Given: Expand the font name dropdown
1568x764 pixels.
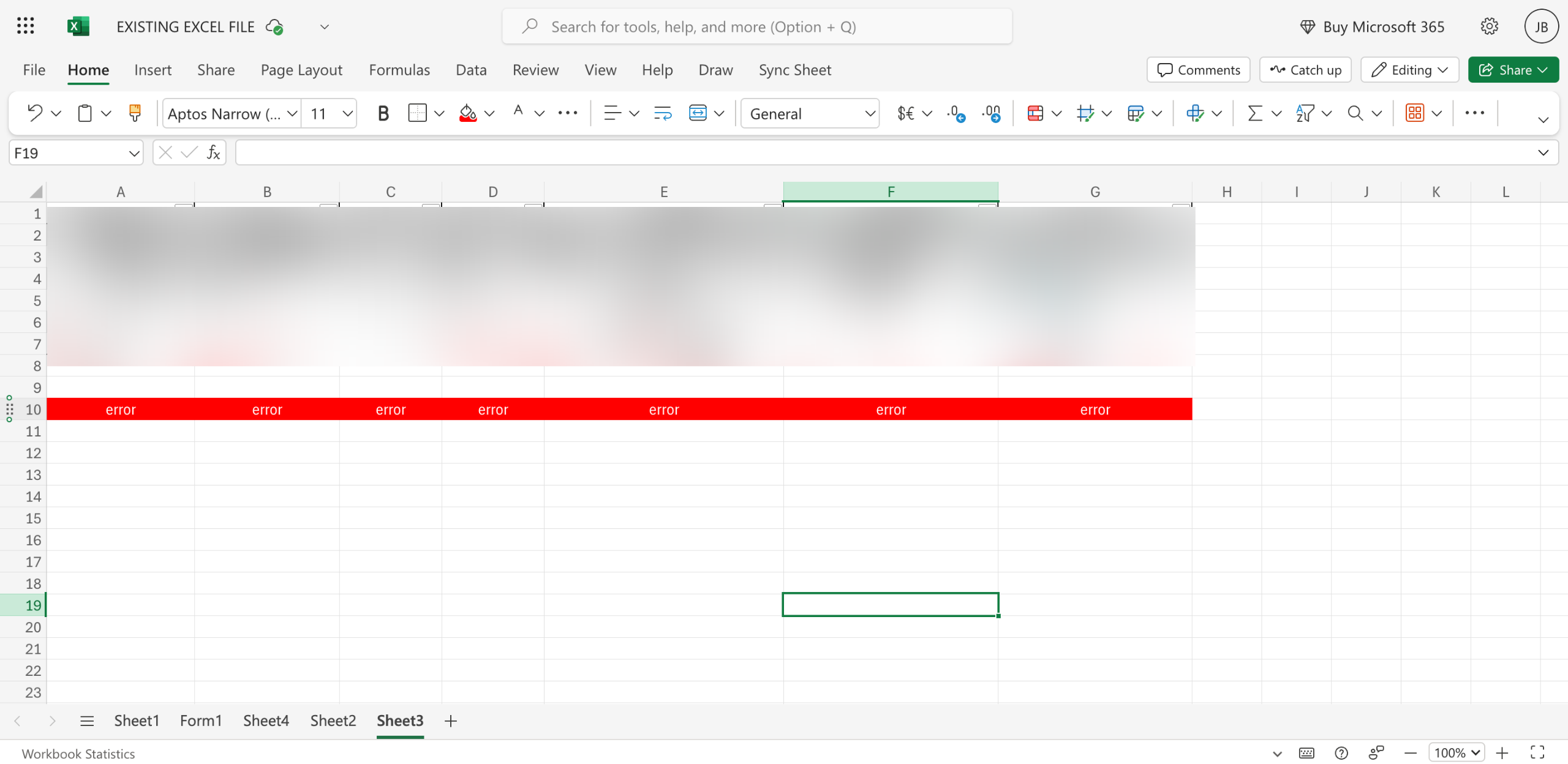Looking at the screenshot, I should tap(292, 113).
